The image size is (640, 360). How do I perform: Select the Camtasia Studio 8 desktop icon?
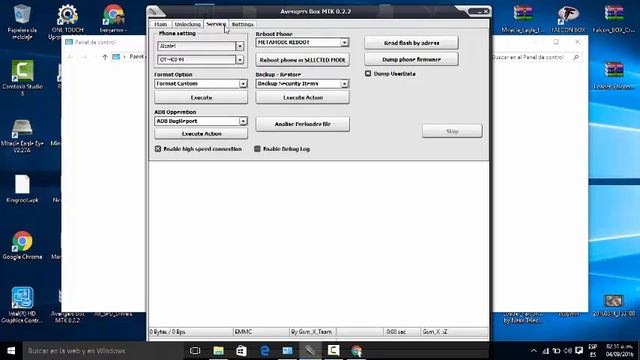[22, 78]
